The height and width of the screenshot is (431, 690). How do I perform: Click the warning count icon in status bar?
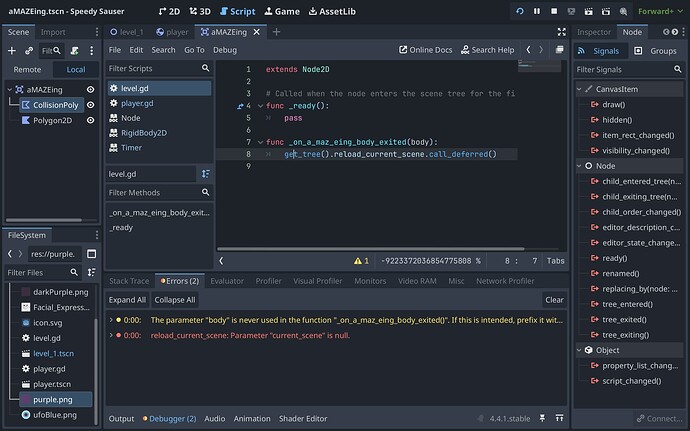(x=359, y=260)
